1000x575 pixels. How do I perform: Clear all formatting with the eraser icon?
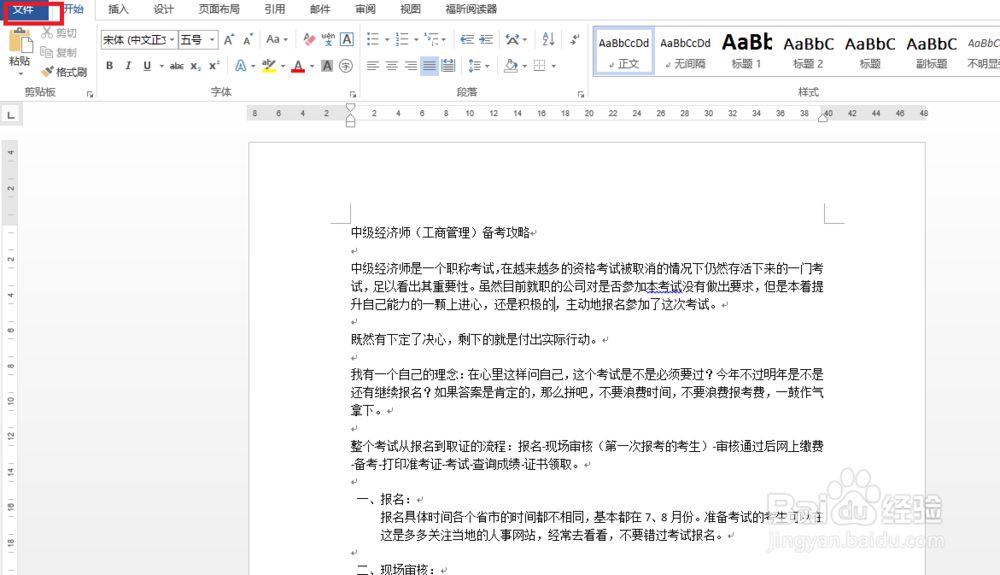point(309,40)
